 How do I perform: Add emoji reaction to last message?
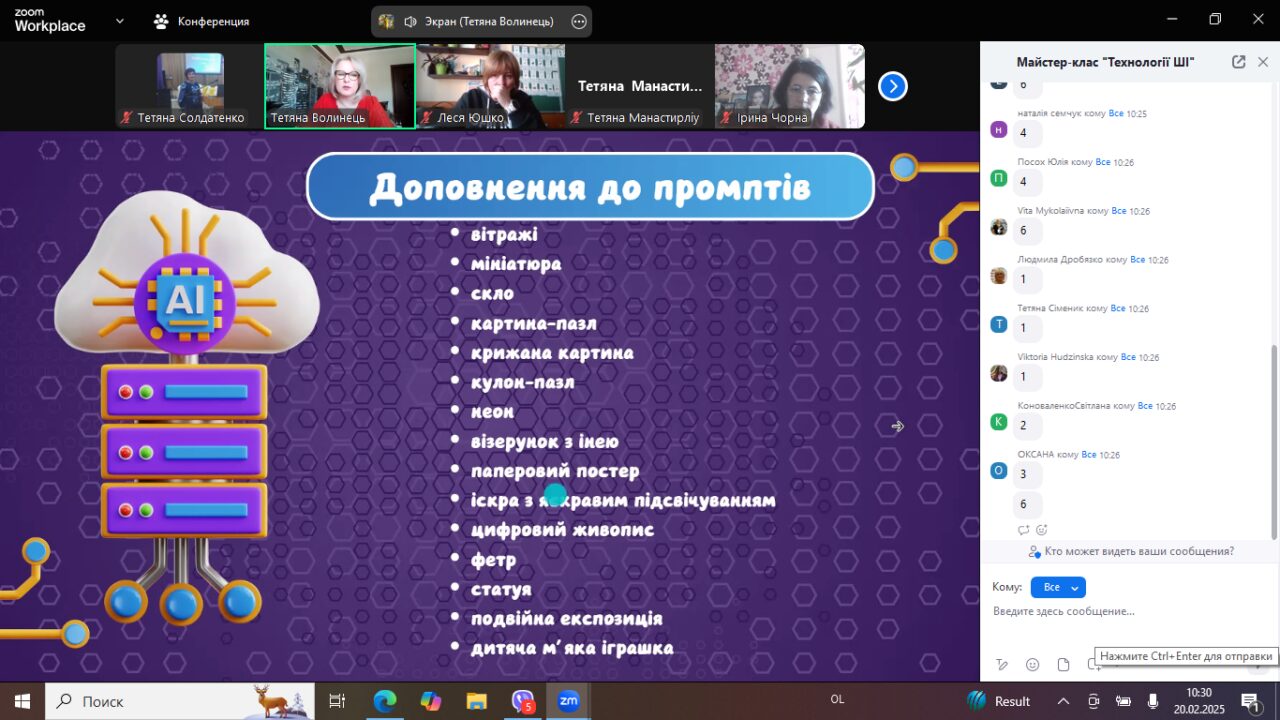1041,530
